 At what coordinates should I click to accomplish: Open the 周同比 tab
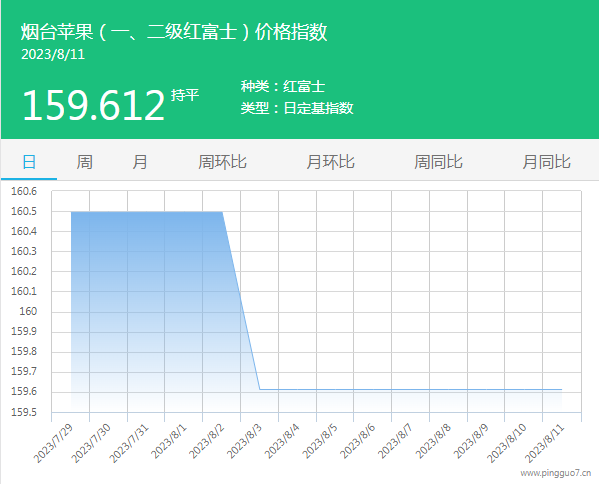click(439, 162)
